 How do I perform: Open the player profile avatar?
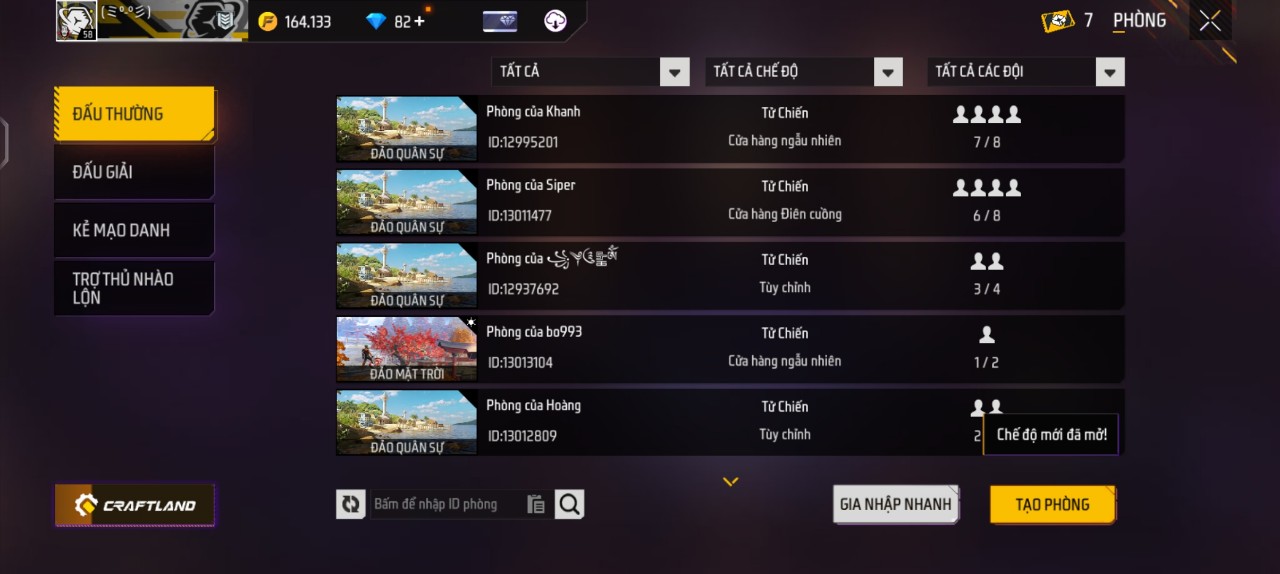[x=77, y=21]
